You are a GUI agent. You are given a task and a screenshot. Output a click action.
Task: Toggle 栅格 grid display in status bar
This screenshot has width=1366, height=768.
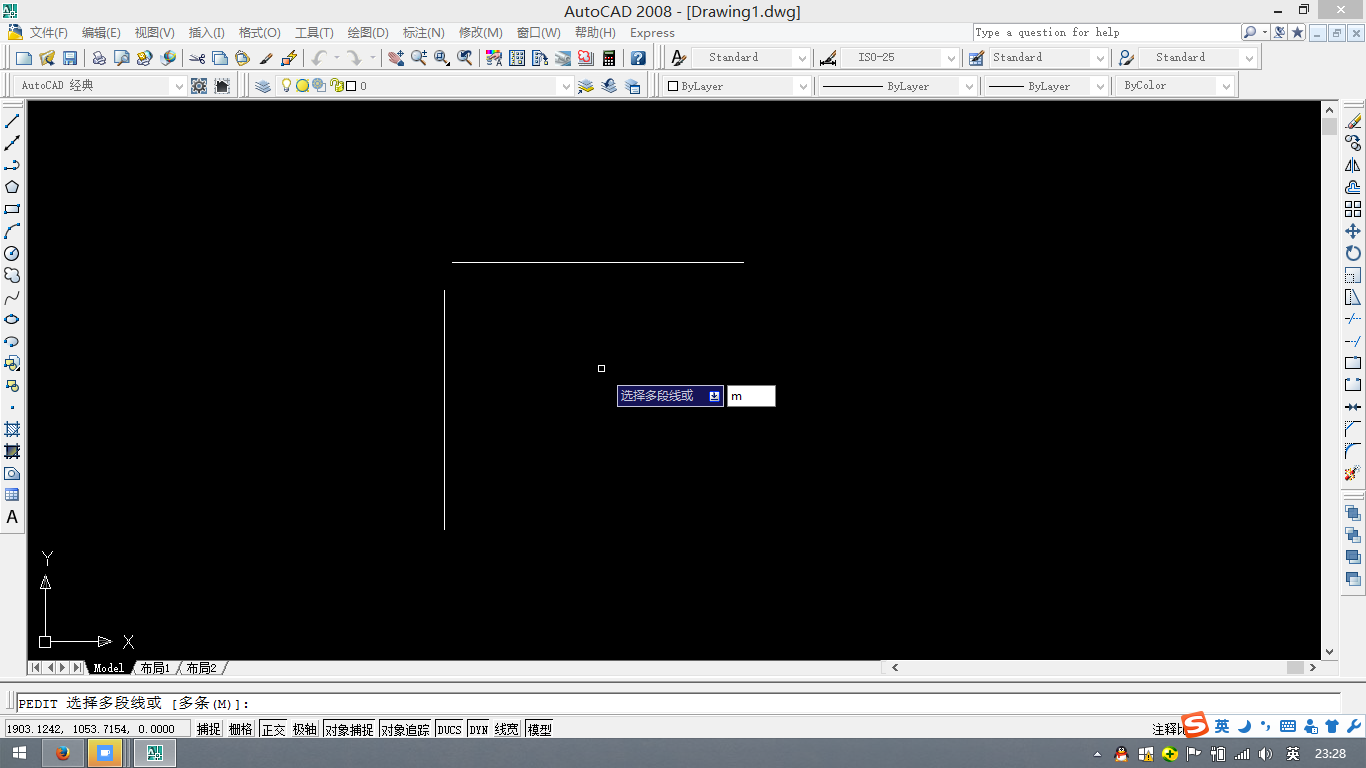coord(241,729)
